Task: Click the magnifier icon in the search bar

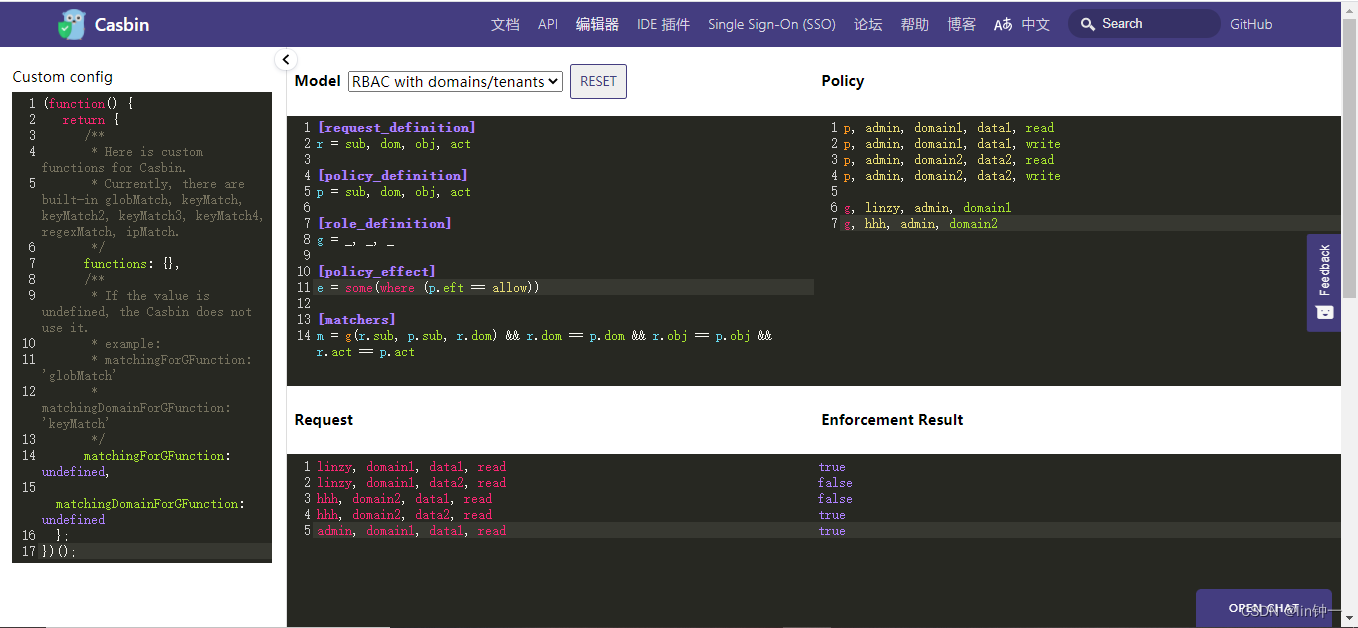Action: coord(1087,22)
